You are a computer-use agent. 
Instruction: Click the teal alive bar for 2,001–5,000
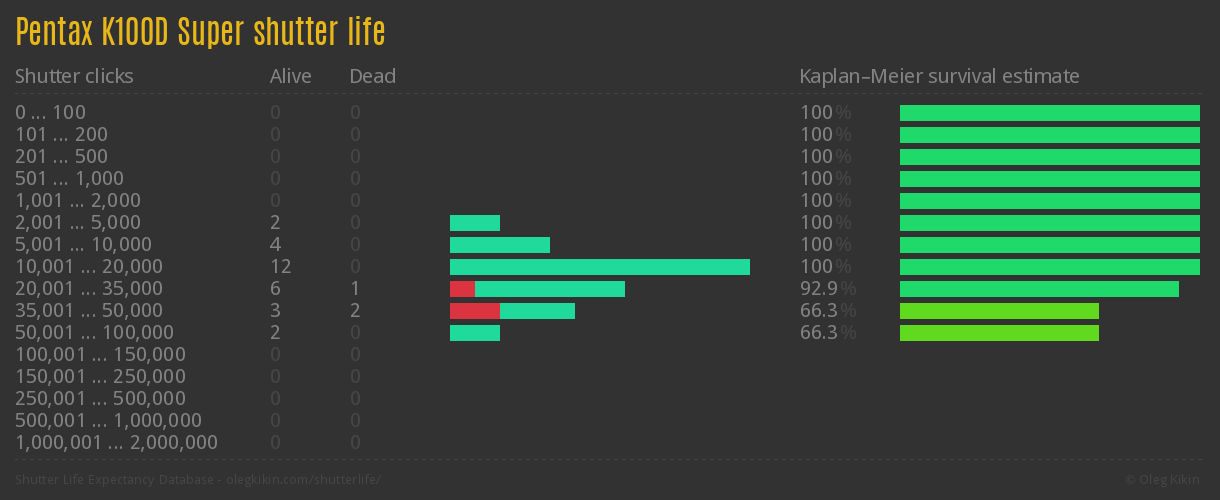[475, 223]
